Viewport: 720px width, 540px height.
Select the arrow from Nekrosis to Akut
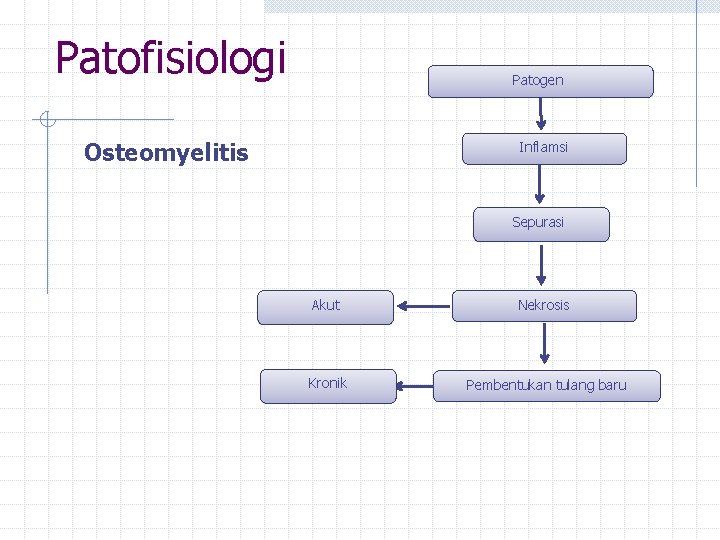[423, 306]
